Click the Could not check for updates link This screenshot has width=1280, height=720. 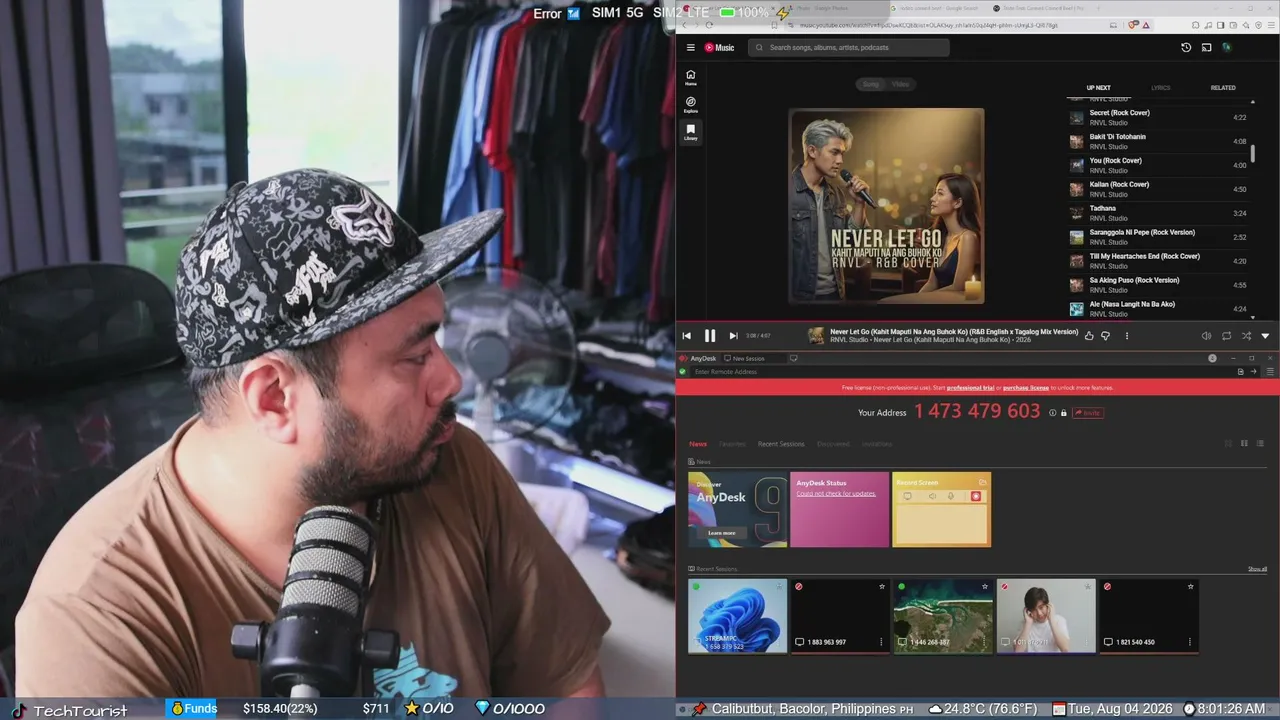coord(836,494)
